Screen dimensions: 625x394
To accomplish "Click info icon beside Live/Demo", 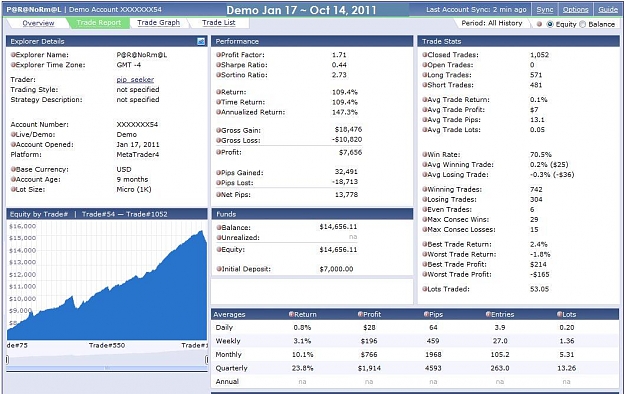I will pyautogui.click(x=13, y=134).
